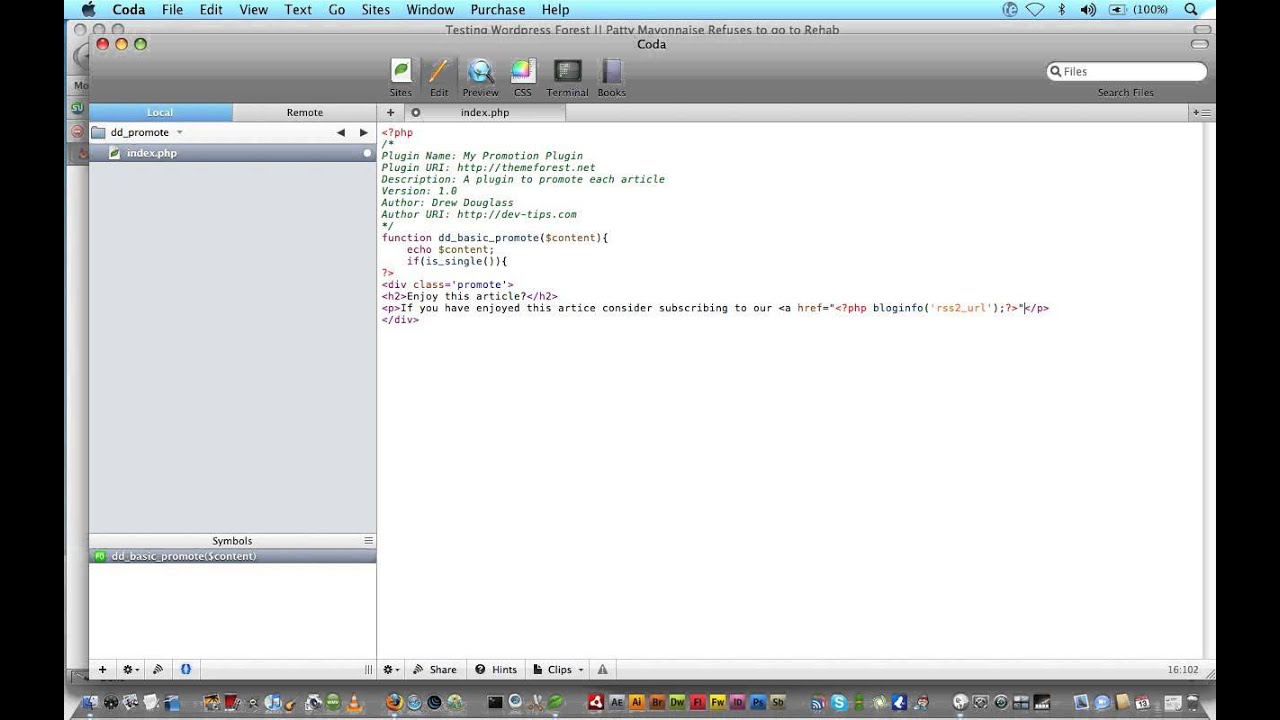1280x720 pixels.
Task: Open VLC cone icon in Dock
Action: [353, 702]
